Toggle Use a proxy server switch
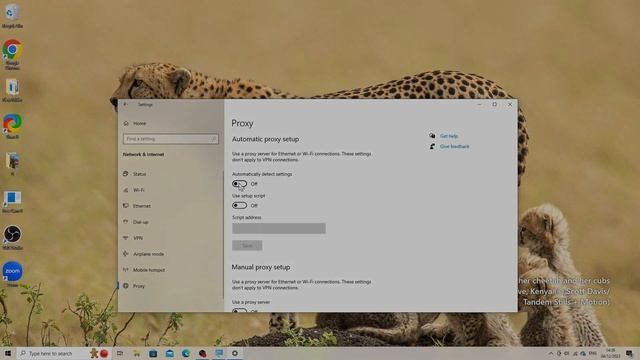Viewport: 640px width, 360px height. click(x=240, y=310)
